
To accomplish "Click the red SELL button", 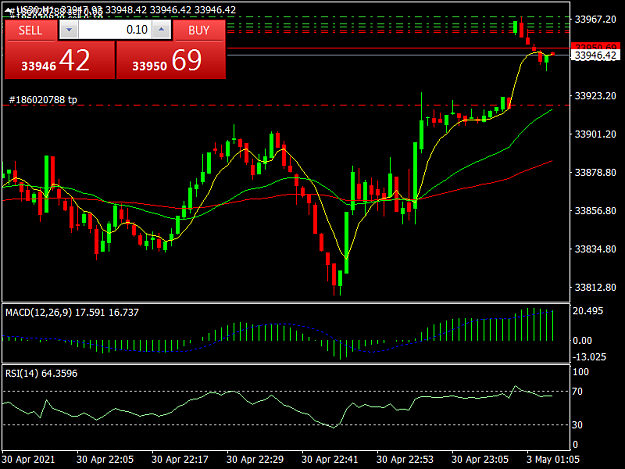I will pyautogui.click(x=30, y=30).
